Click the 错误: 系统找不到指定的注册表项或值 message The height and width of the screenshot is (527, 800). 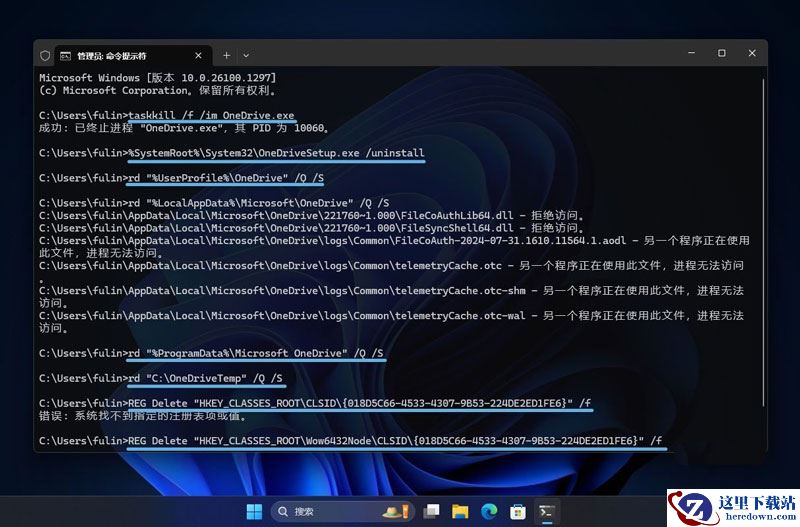pyautogui.click(x=143, y=416)
